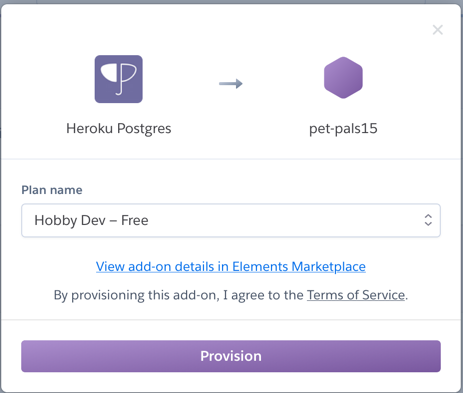Click the Heroku Postgres elephant logo

tap(119, 79)
